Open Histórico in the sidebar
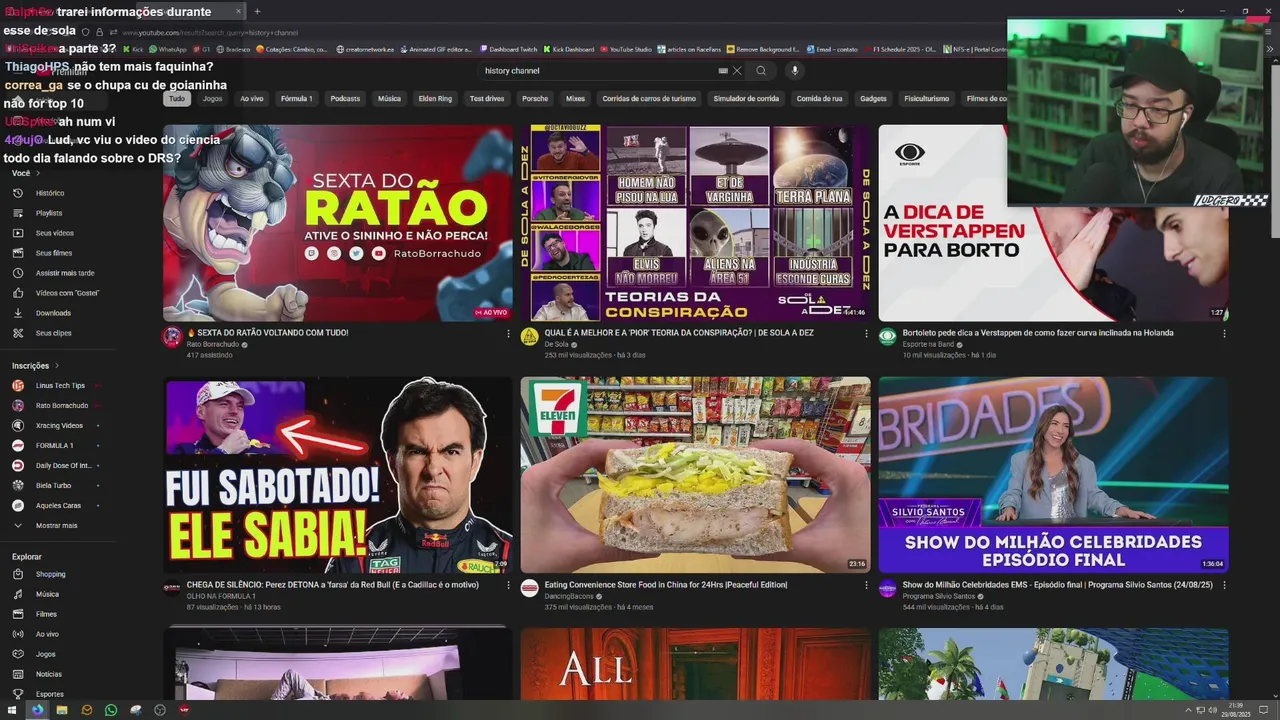 (x=50, y=193)
